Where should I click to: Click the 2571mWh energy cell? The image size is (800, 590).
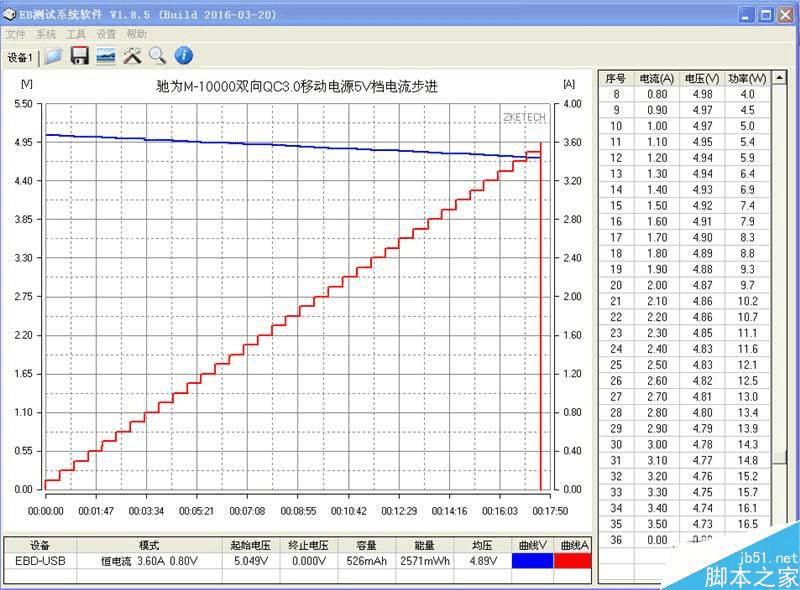[x=424, y=561]
